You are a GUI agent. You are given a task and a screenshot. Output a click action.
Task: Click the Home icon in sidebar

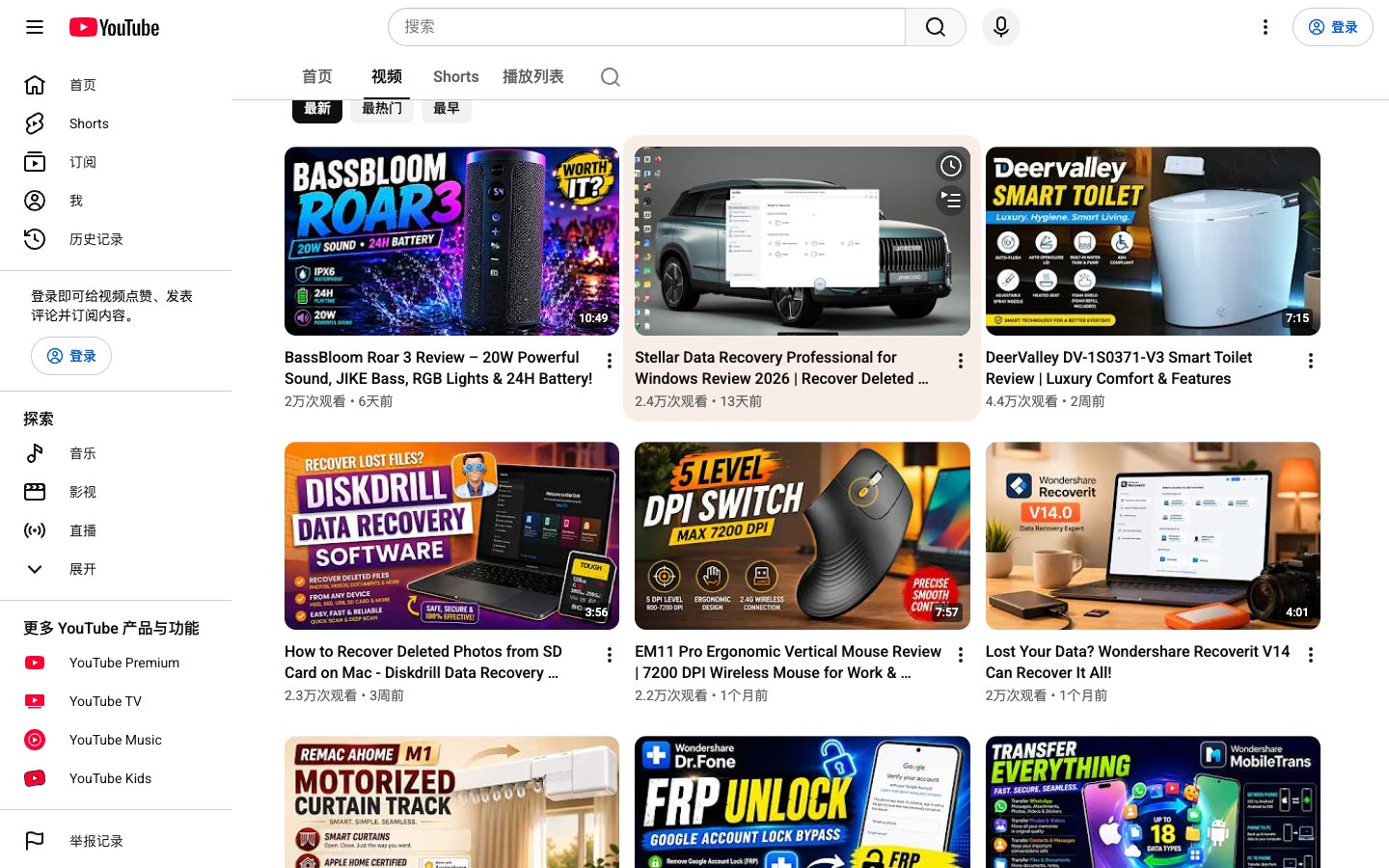pyautogui.click(x=35, y=85)
